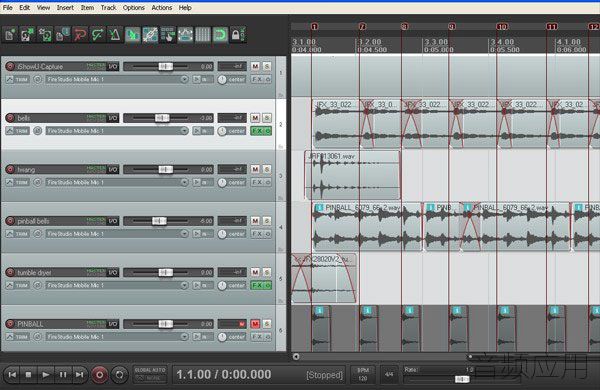This screenshot has width=600, height=390.
Task: Click the Save Project toolbar icon
Action: [x=44, y=35]
